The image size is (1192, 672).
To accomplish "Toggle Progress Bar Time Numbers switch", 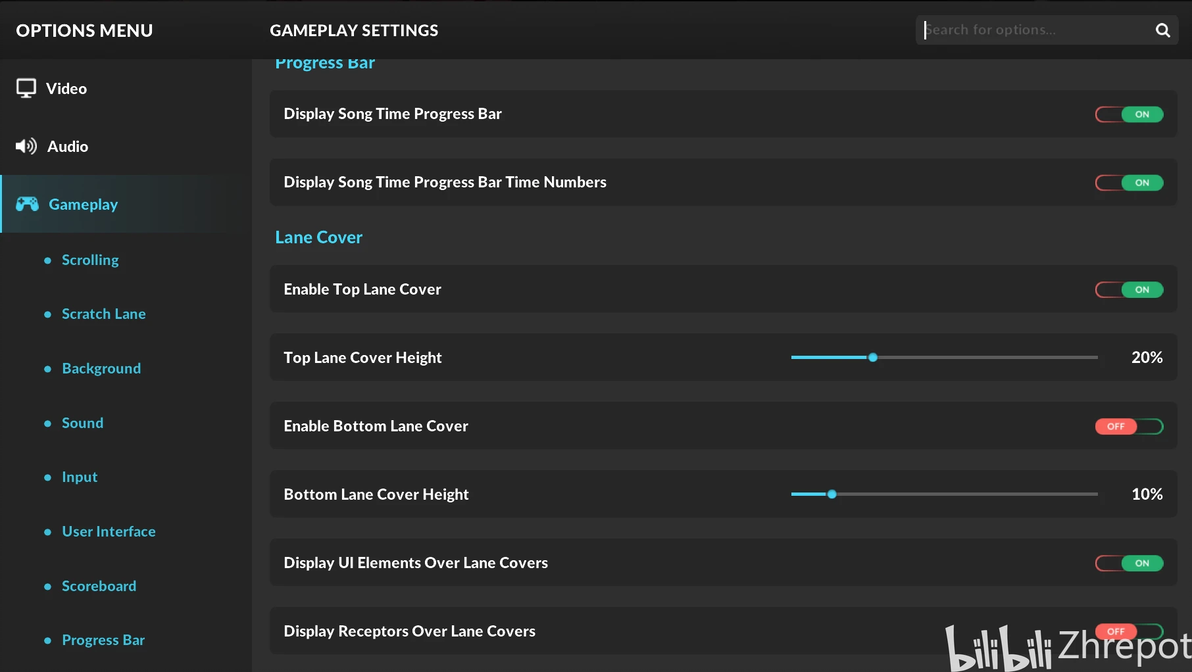I will tap(1129, 182).
